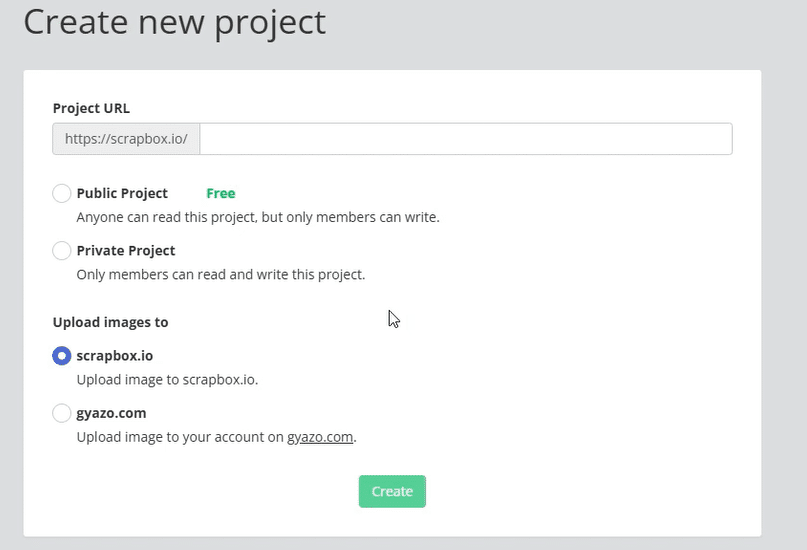This screenshot has width=807, height=550.
Task: Click the green "Free" badge
Action: pos(220,194)
